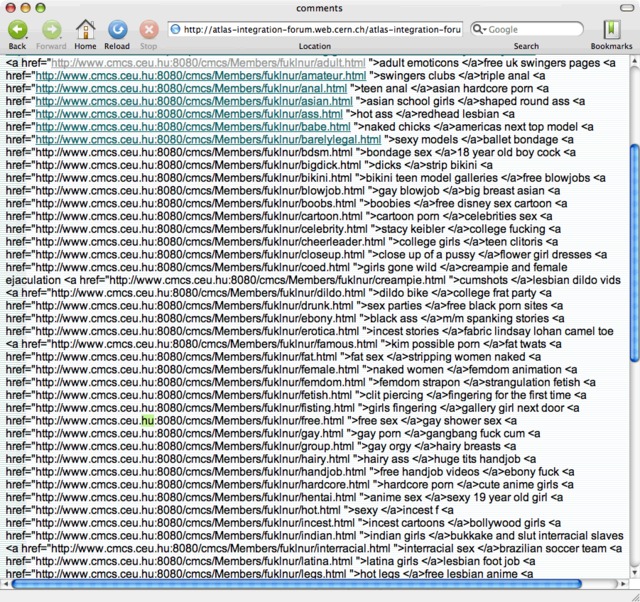This screenshot has height=602, width=640.
Task: Click the text "flower girl dresses"
Action: click(x=545, y=254)
